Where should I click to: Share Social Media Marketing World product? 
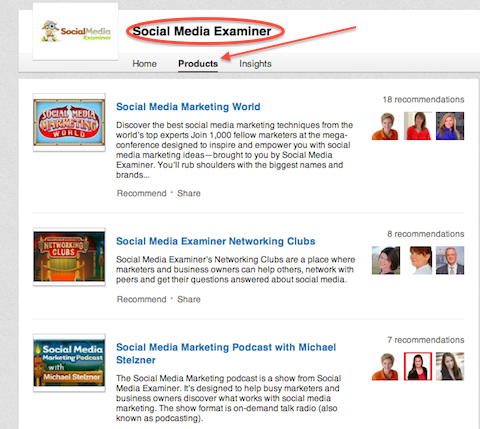pyautogui.click(x=189, y=193)
